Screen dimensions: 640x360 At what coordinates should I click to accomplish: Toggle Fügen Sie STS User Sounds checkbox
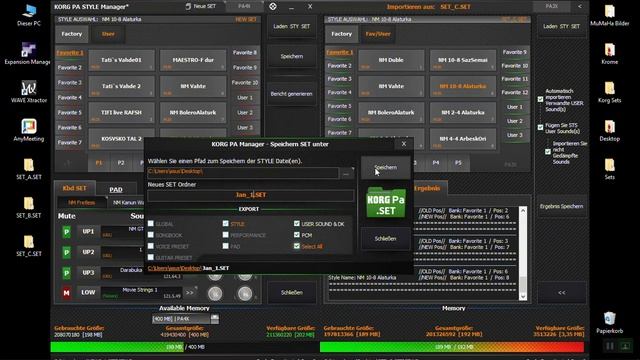click(x=540, y=127)
